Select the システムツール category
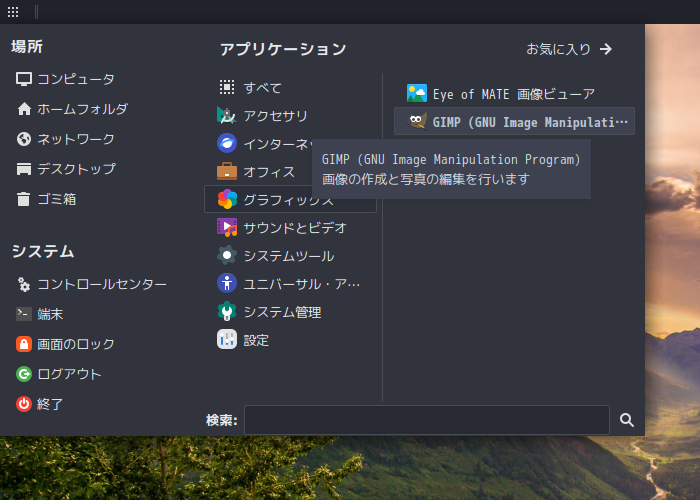Screen dimensions: 700x500 290,255
